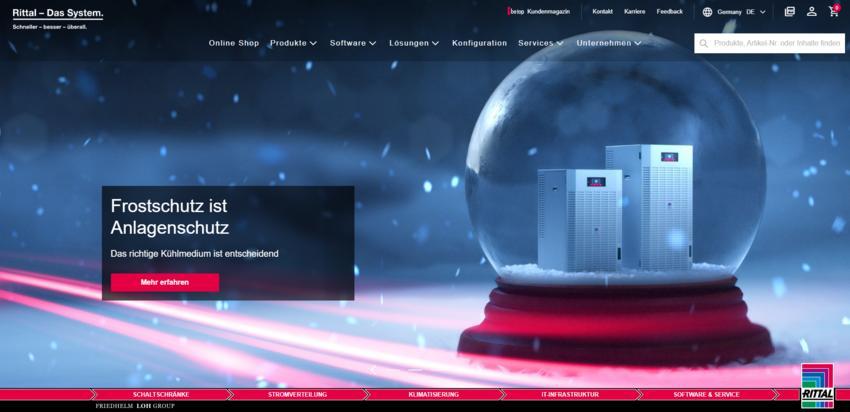Open the Kontakt link

(x=602, y=11)
